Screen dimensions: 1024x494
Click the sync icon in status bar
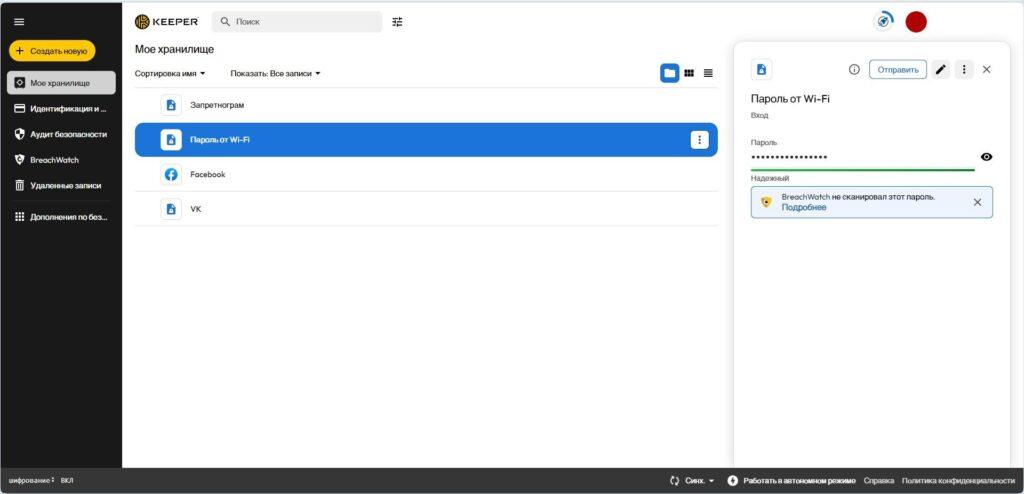tap(675, 481)
